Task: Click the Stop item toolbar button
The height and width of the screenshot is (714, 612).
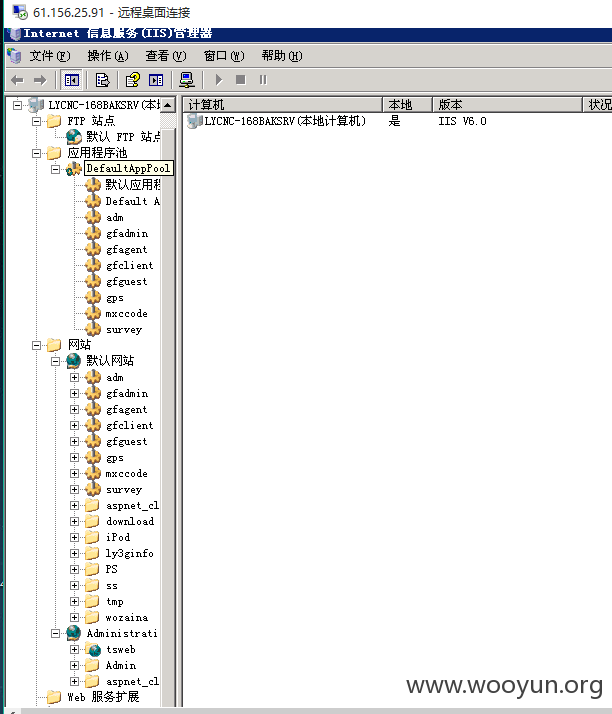Action: click(x=241, y=80)
